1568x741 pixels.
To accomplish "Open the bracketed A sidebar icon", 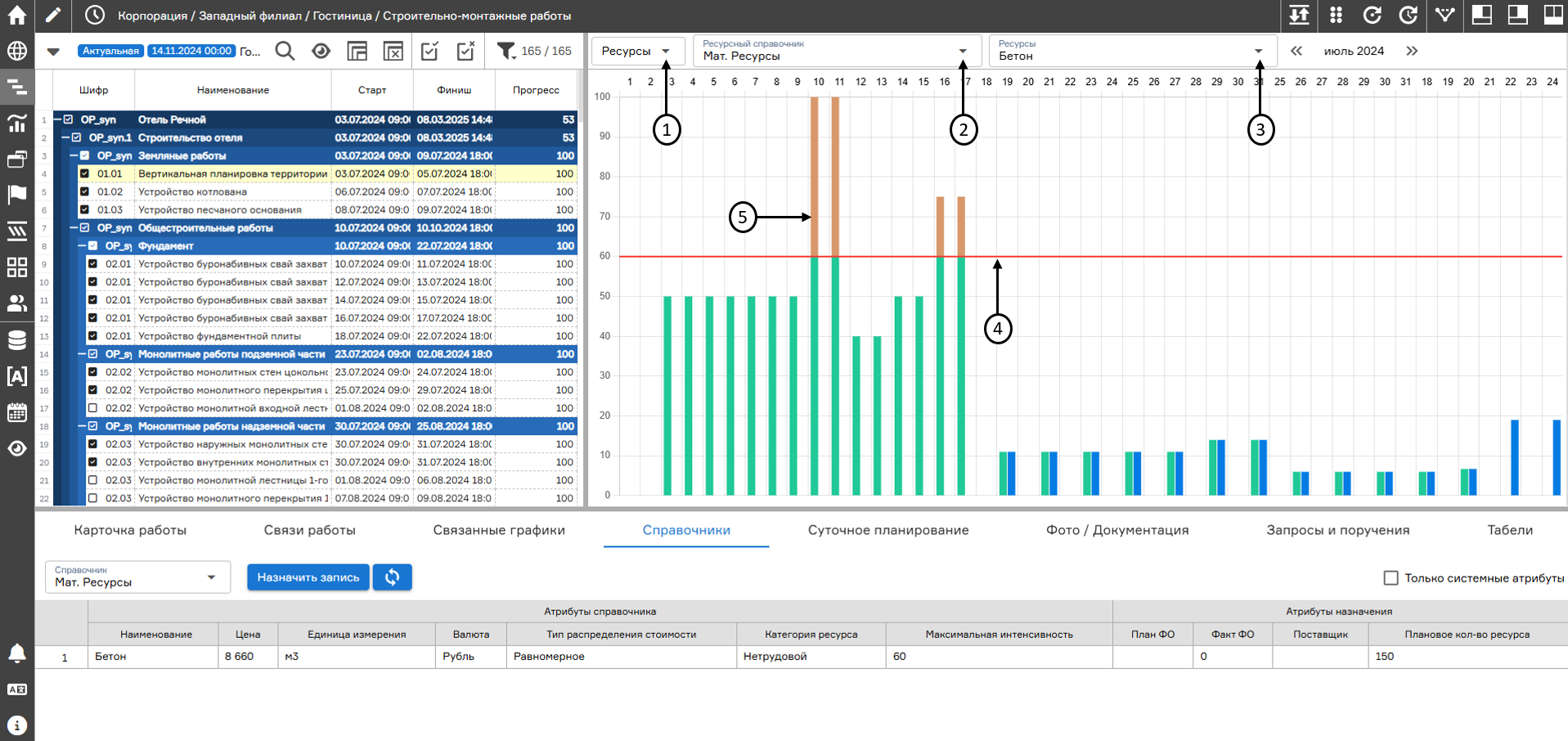I will 16,376.
